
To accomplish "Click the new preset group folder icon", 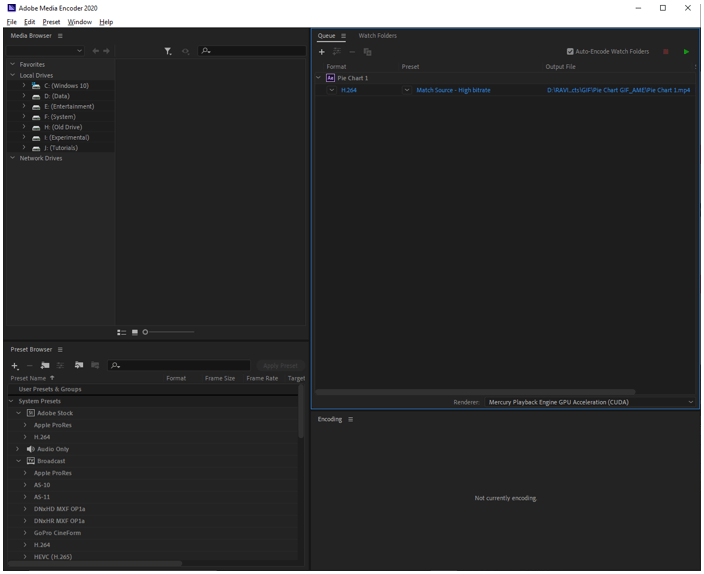I will pos(45,366).
